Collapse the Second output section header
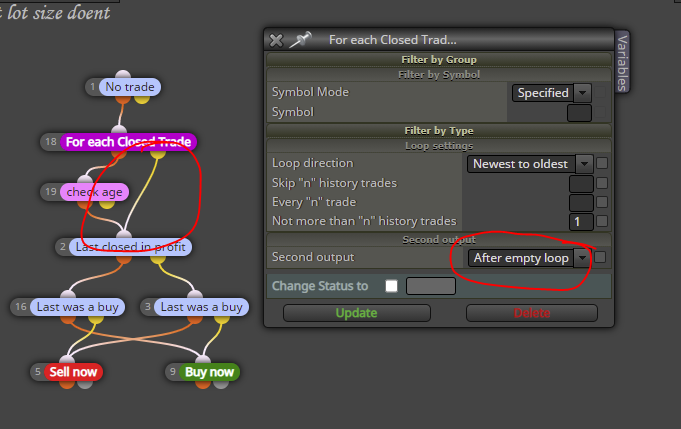681x429 pixels. point(439,240)
